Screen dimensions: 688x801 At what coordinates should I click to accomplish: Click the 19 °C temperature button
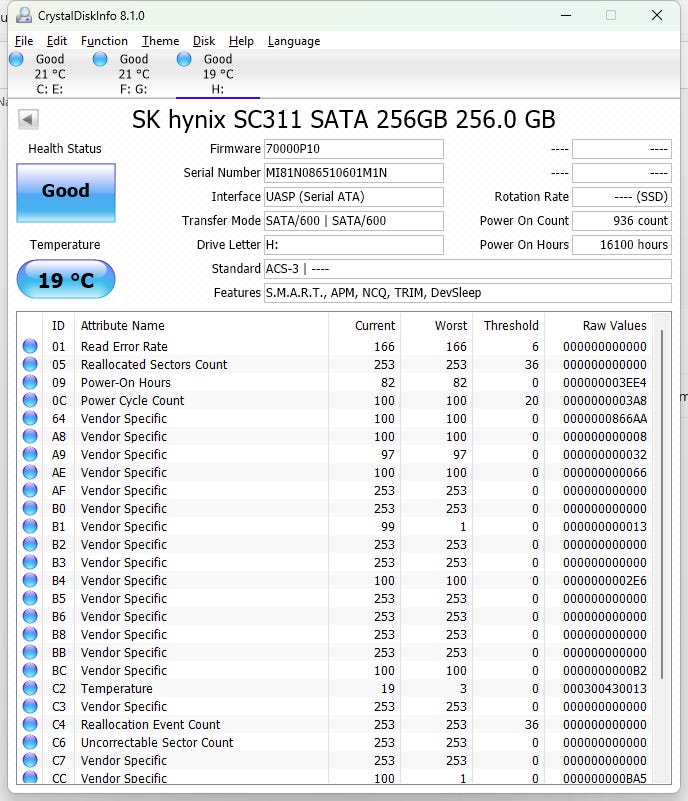point(66,280)
